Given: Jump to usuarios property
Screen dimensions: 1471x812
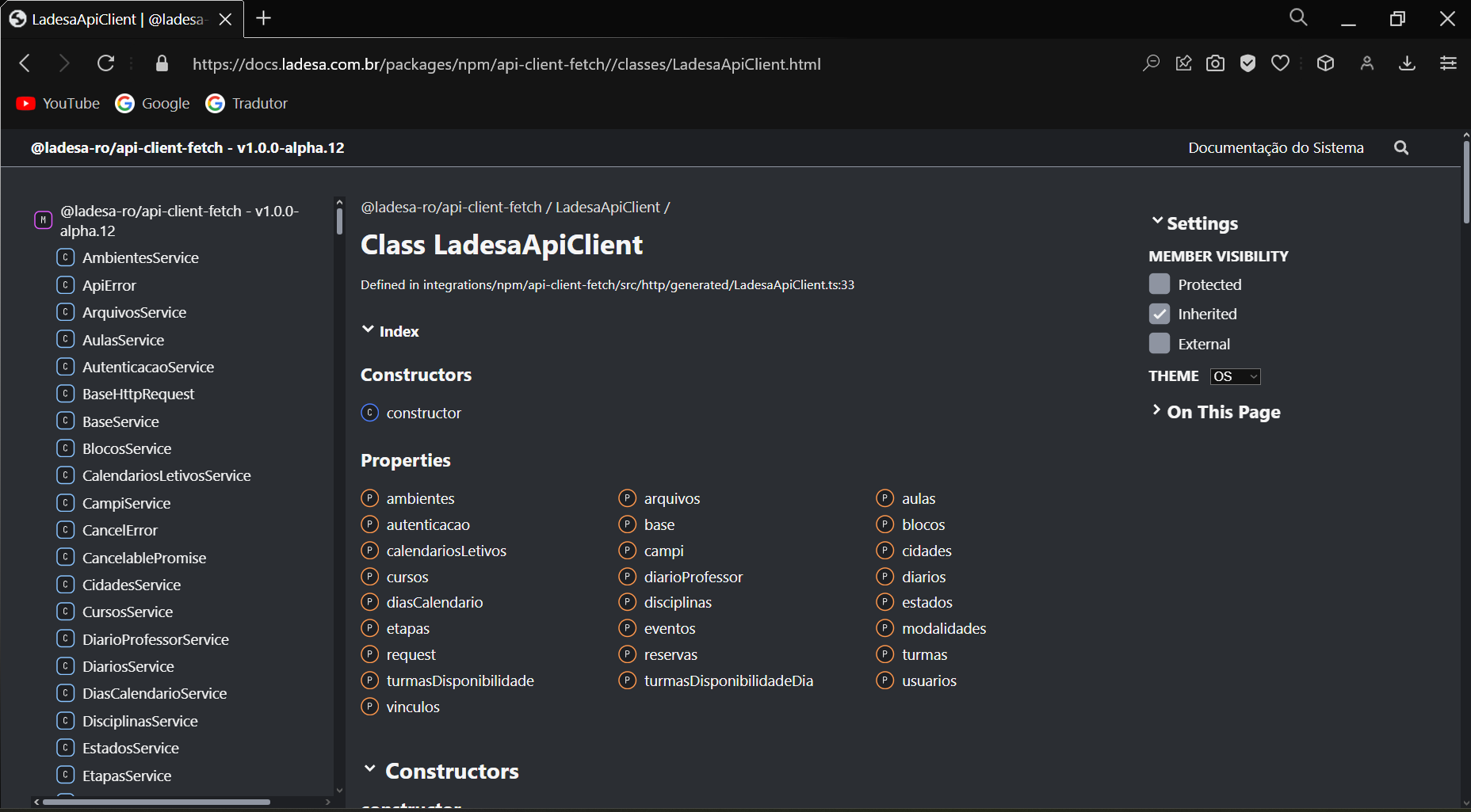Looking at the screenshot, I should pos(917,680).
